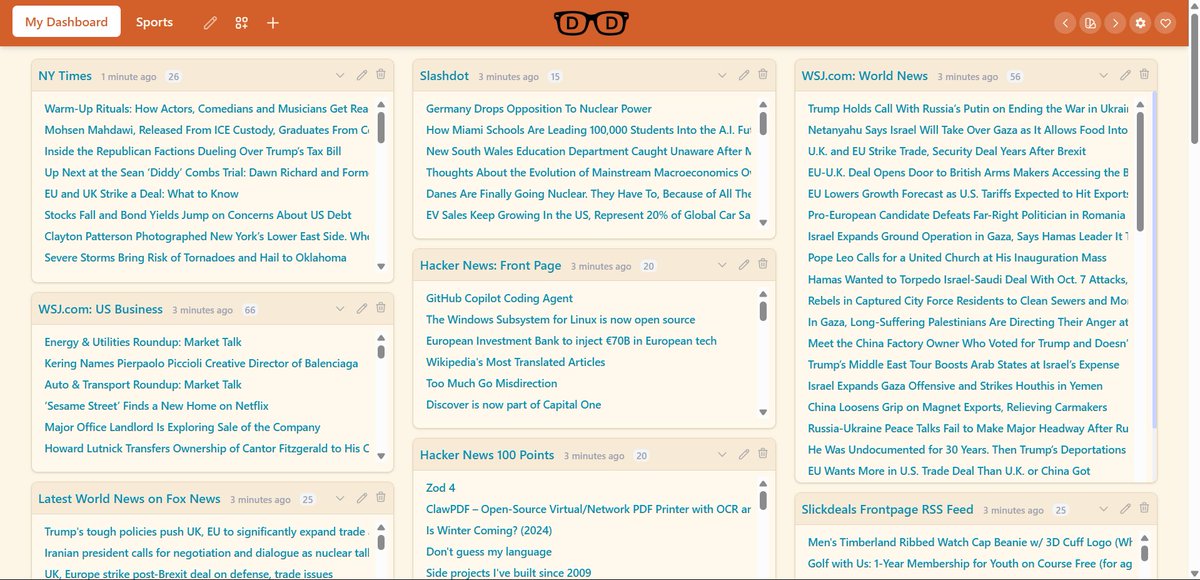1200x580 pixels.
Task: Open 'Germany Drops Opposition To Nuclear Power'
Action: pyautogui.click(x=539, y=109)
